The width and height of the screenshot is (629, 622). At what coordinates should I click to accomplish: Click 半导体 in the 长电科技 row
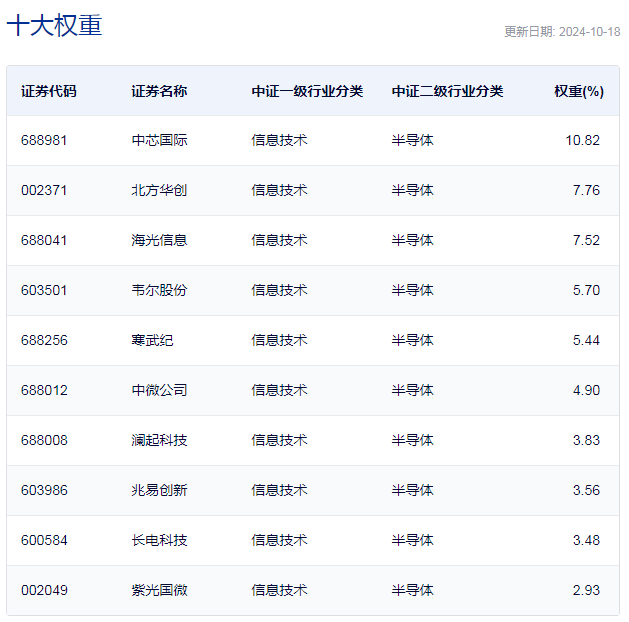412,541
